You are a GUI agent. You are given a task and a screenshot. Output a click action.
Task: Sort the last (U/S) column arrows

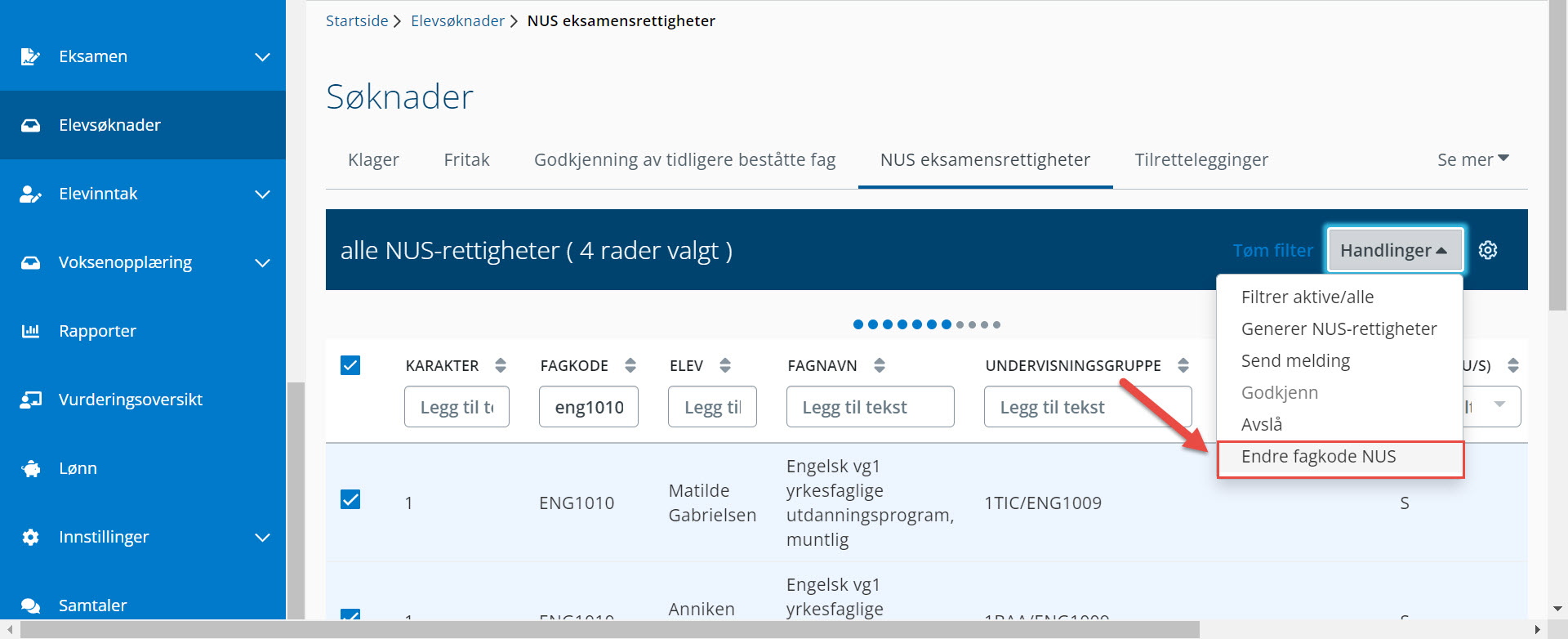[x=1513, y=365]
